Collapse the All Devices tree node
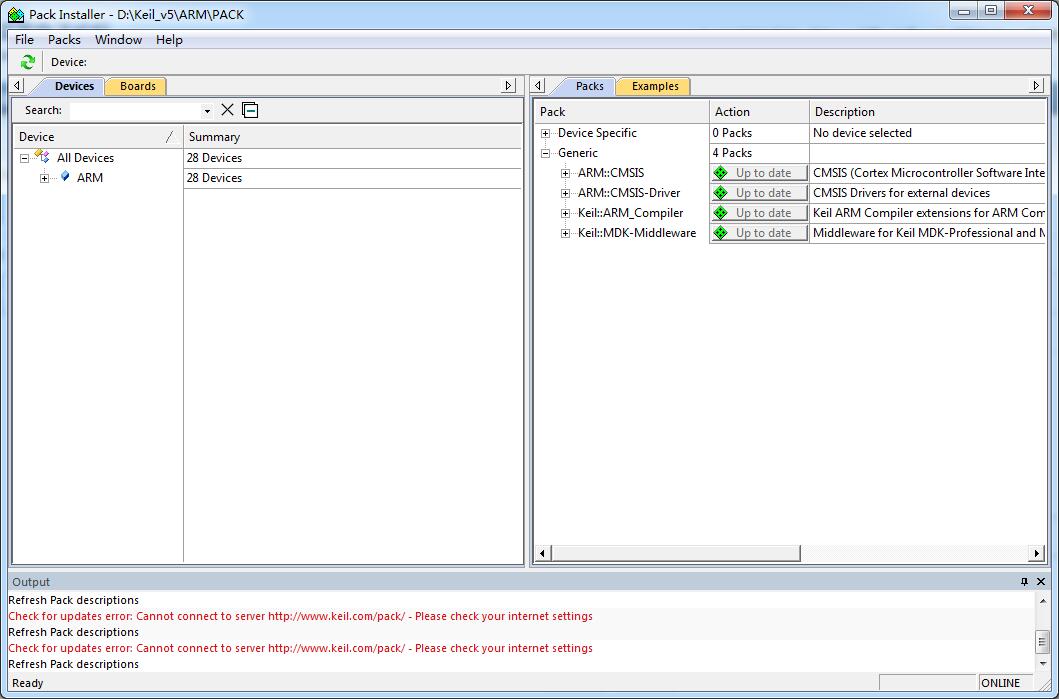 click(x=24, y=159)
